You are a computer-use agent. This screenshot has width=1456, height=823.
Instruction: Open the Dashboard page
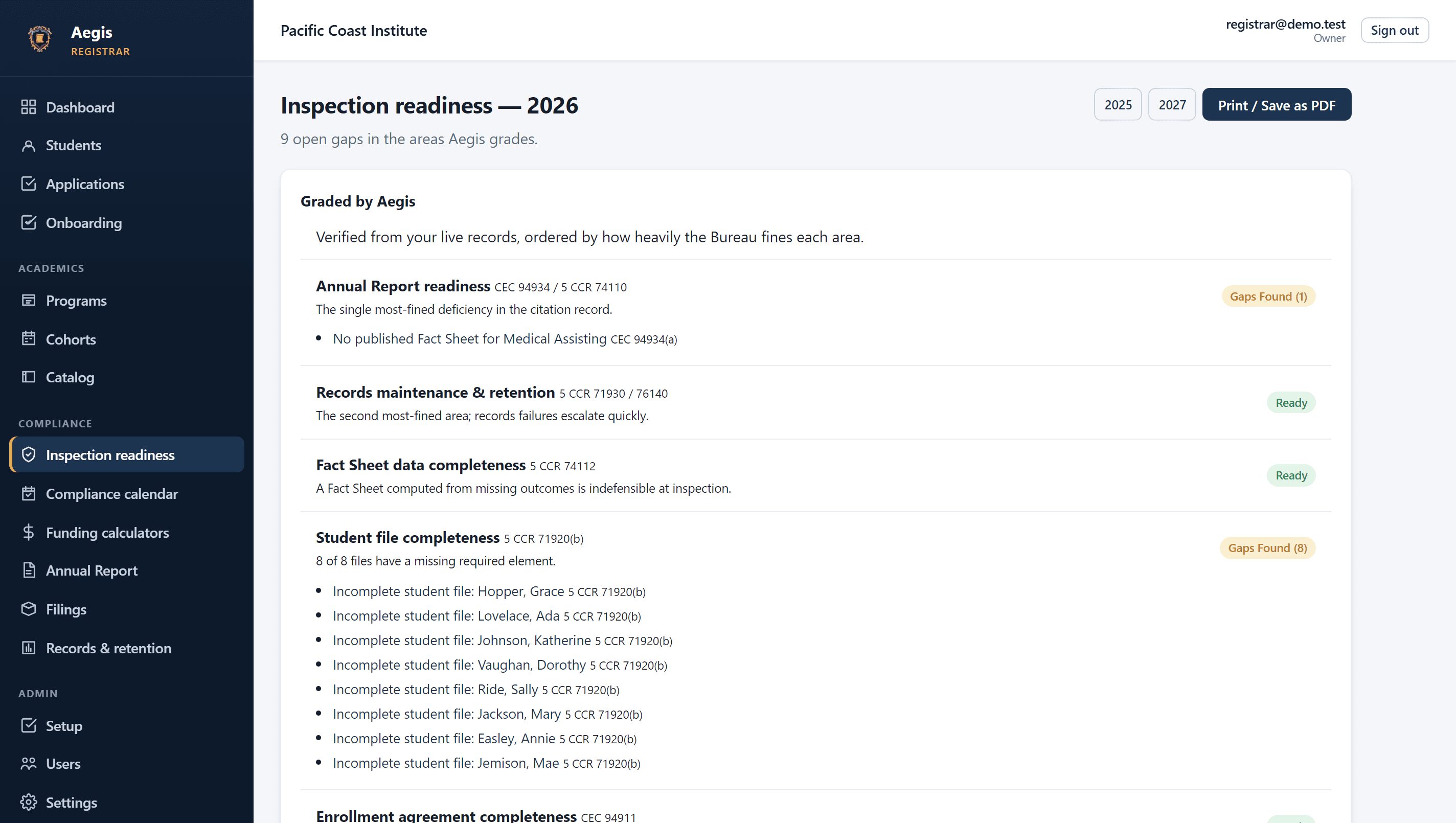[x=127, y=107]
